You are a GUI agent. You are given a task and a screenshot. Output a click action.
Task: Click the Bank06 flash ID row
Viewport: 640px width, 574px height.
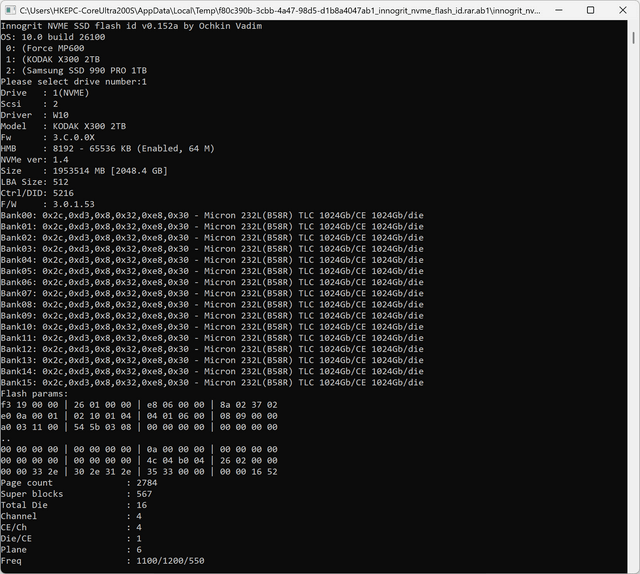[x=212, y=282]
